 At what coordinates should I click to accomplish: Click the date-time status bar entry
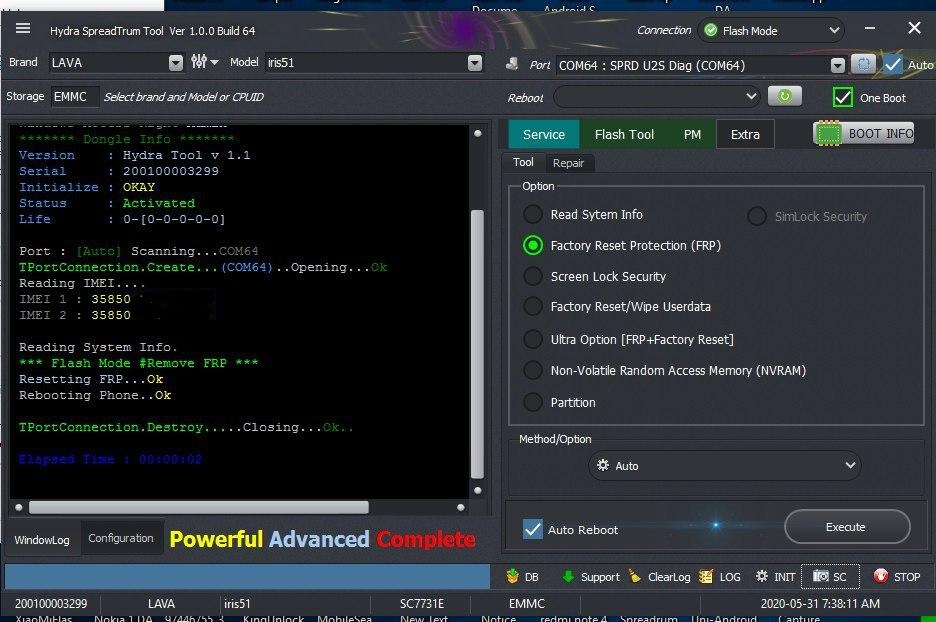820,603
